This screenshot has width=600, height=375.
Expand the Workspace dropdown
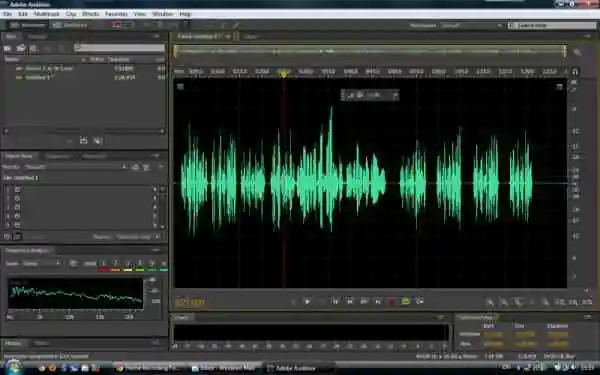coord(472,26)
